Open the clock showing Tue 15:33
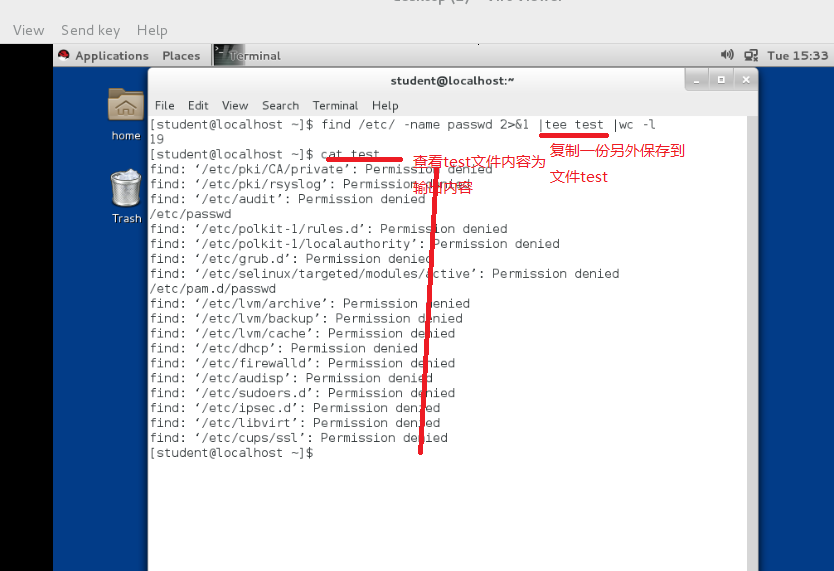 [x=797, y=56]
